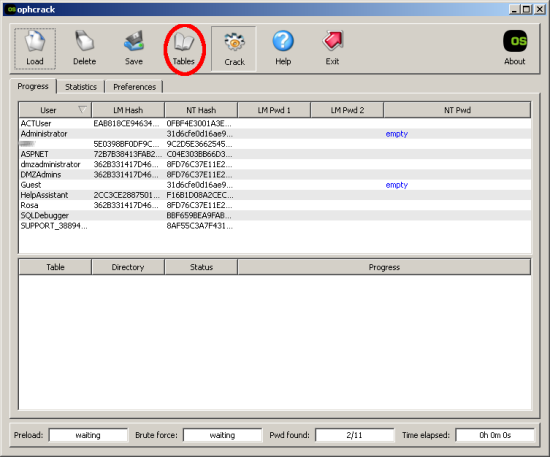Click the Pwd found 2/11 field
The width and height of the screenshot is (550, 457).
pyautogui.click(x=355, y=435)
